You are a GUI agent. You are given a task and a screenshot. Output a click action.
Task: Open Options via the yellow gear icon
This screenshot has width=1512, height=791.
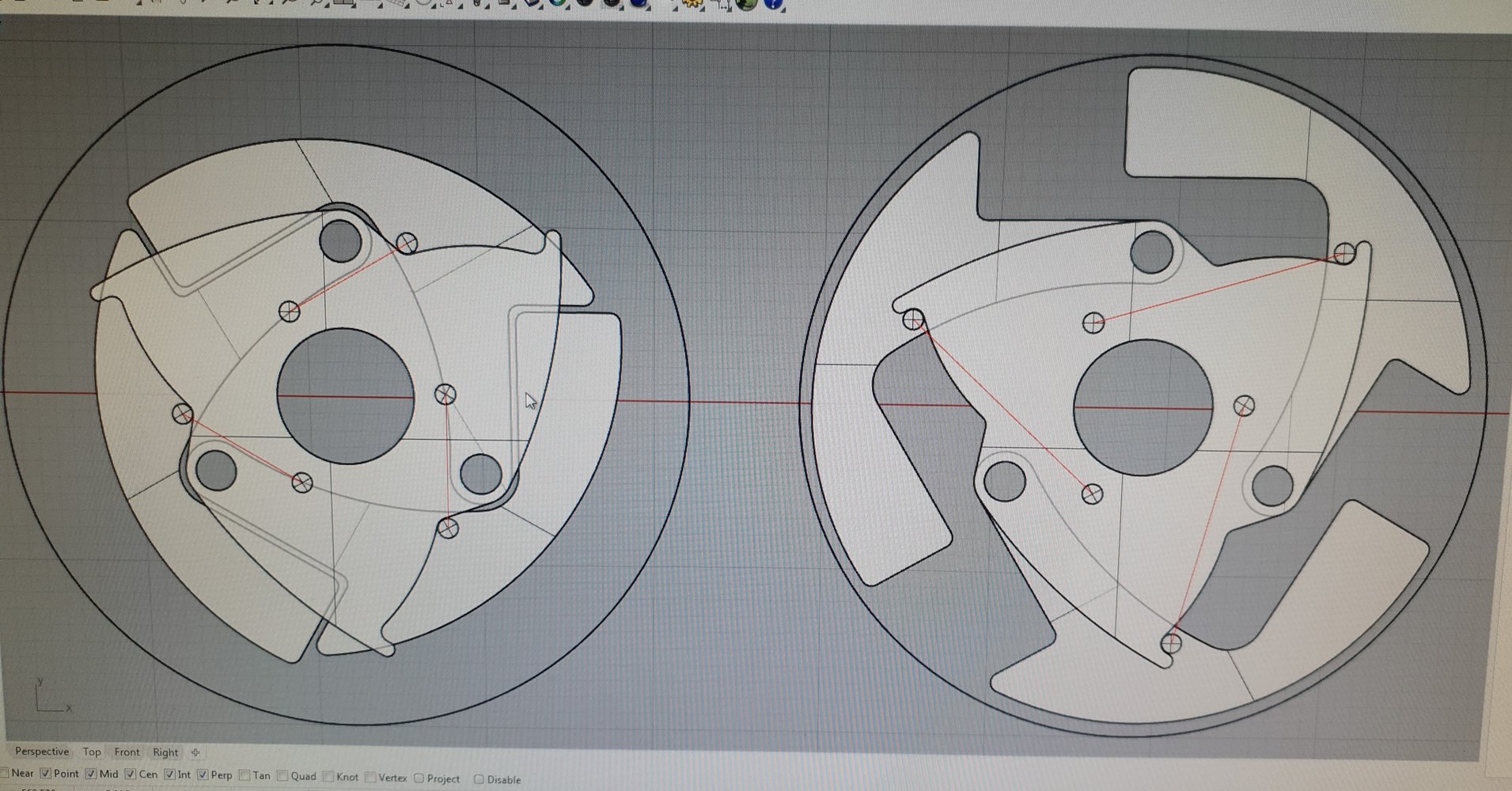point(693,4)
